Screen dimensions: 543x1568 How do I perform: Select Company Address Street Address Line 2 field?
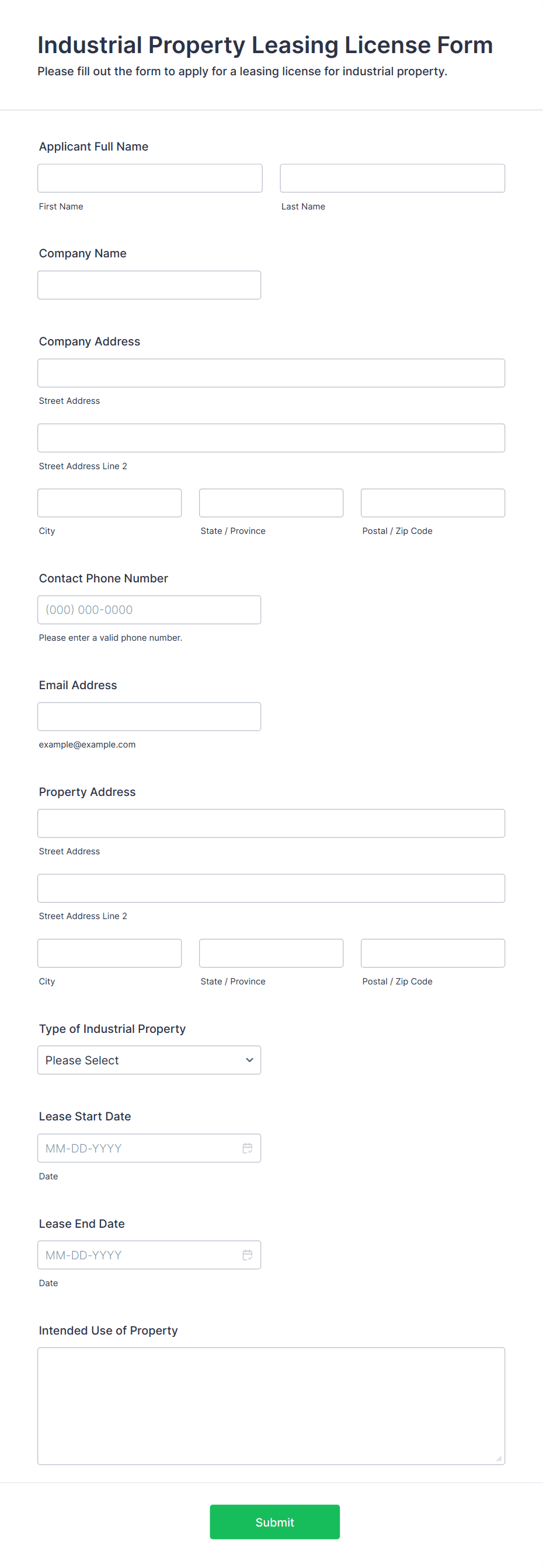pyautogui.click(x=271, y=438)
